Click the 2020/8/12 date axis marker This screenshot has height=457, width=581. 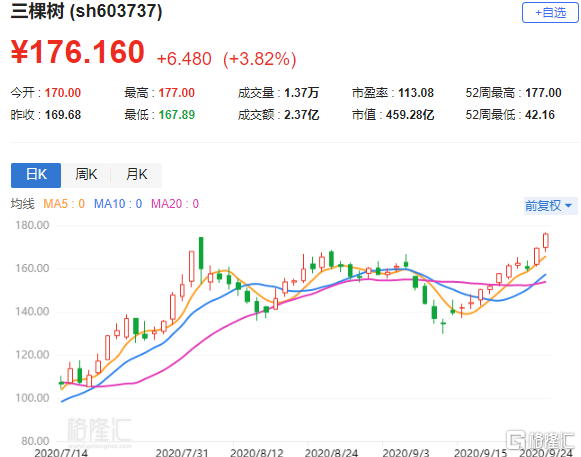(x=256, y=453)
